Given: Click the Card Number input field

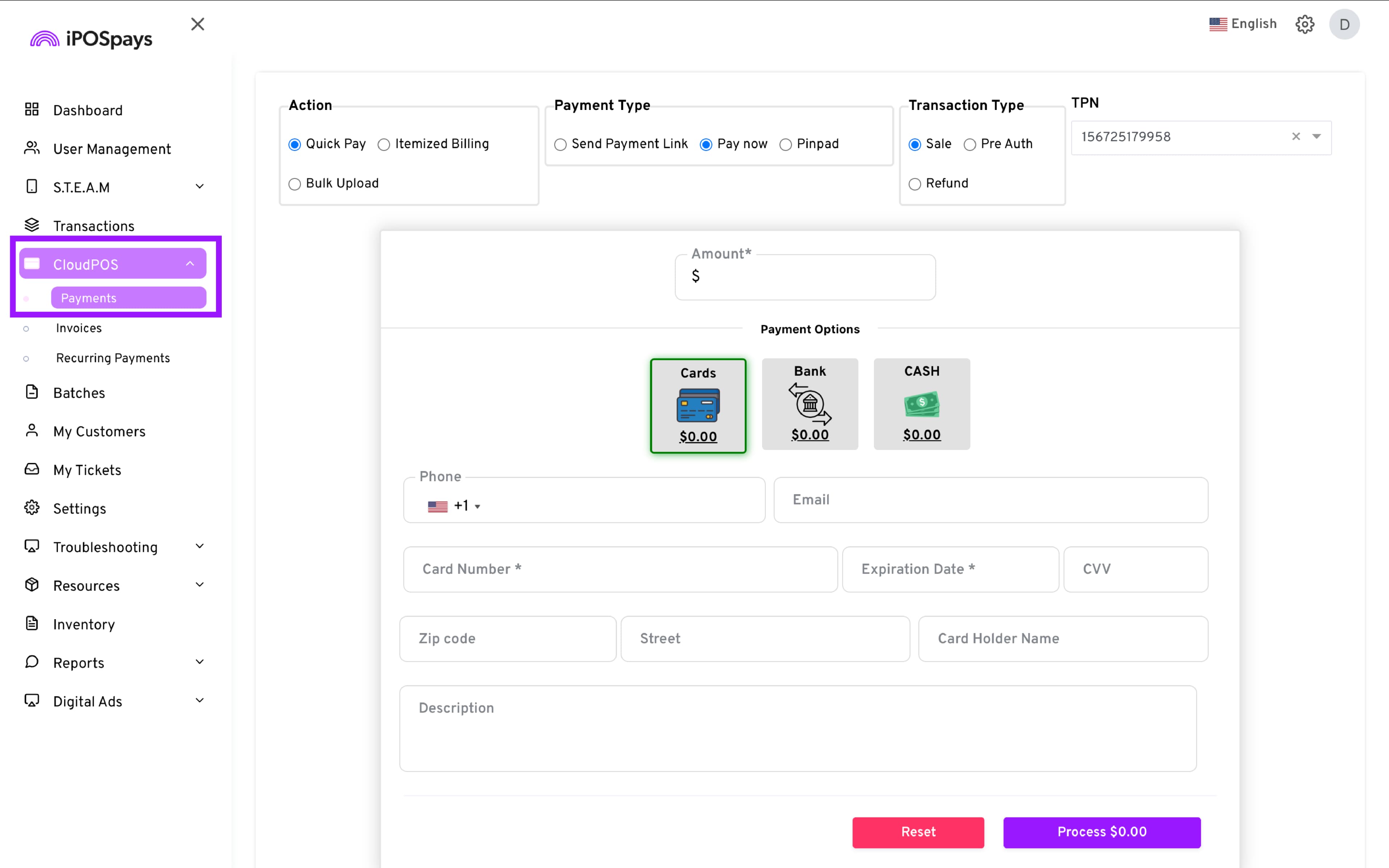Looking at the screenshot, I should click(620, 569).
